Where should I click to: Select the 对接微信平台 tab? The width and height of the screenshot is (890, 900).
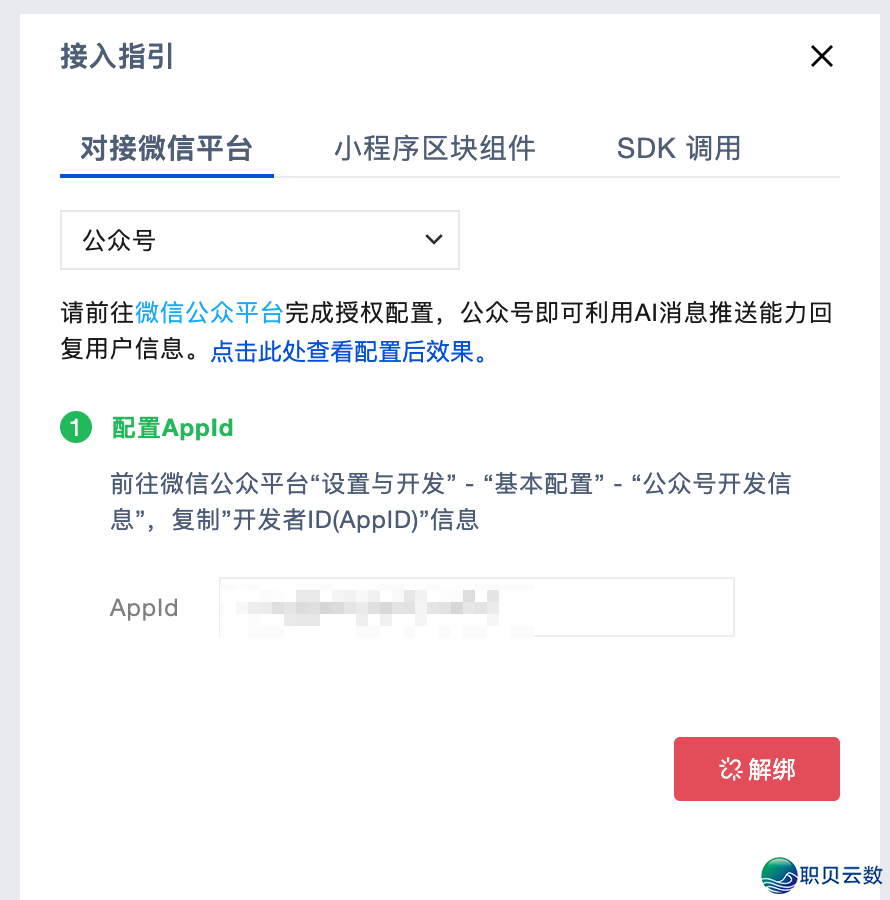166,147
